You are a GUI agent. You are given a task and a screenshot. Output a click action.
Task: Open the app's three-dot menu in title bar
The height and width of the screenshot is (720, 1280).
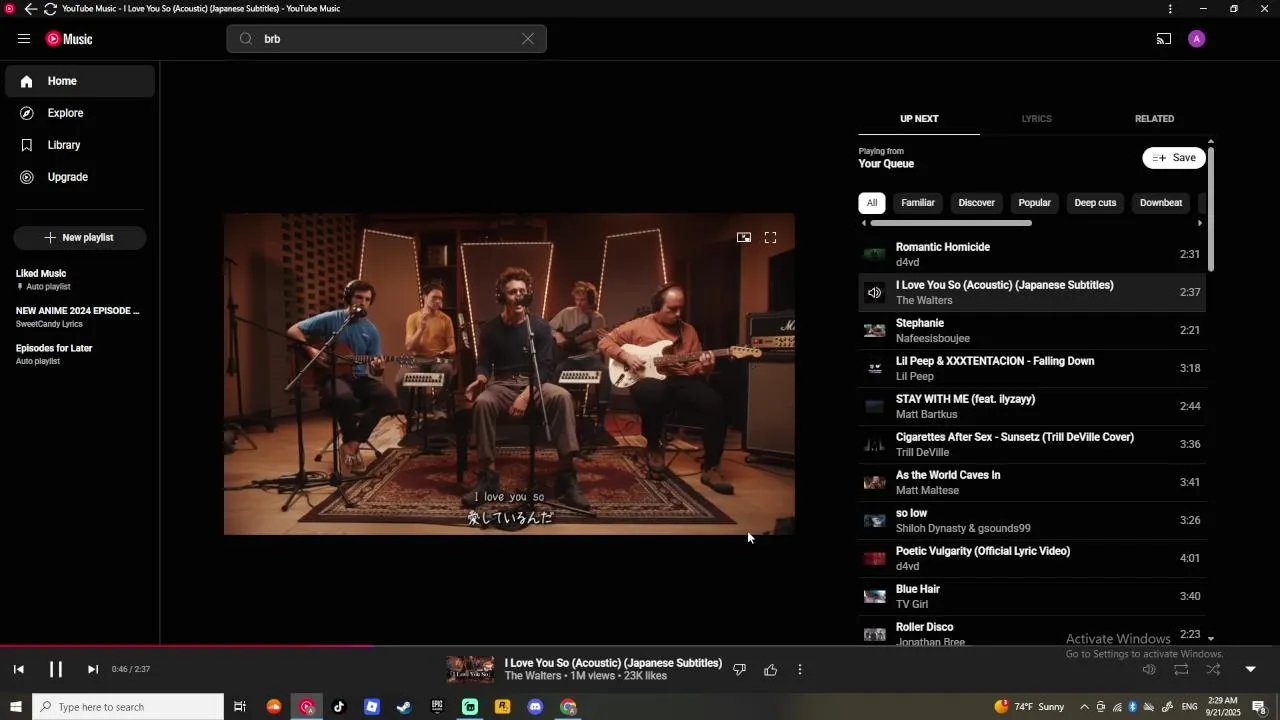[1170, 9]
